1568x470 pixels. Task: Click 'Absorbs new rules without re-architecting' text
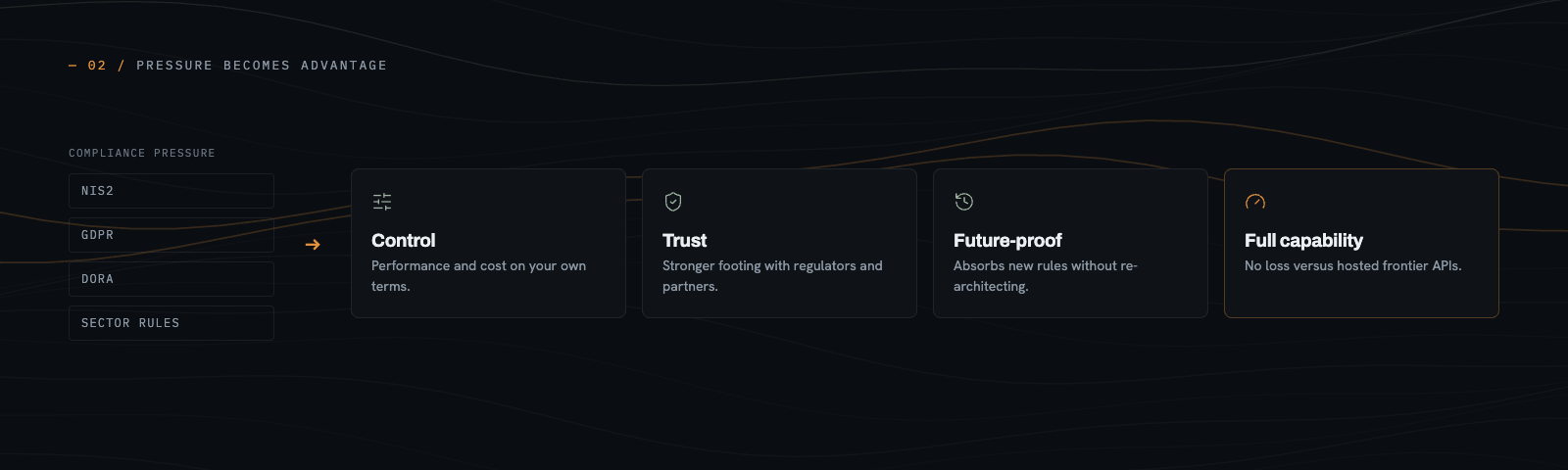[x=1046, y=276]
